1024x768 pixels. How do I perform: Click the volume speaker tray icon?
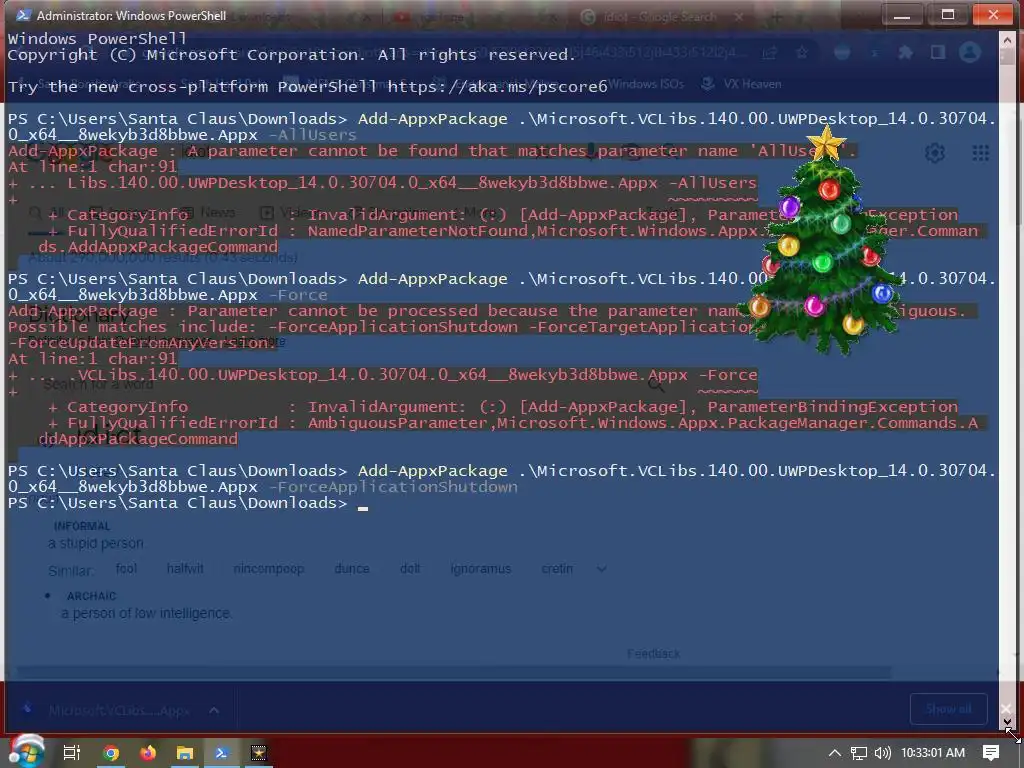tap(882, 753)
